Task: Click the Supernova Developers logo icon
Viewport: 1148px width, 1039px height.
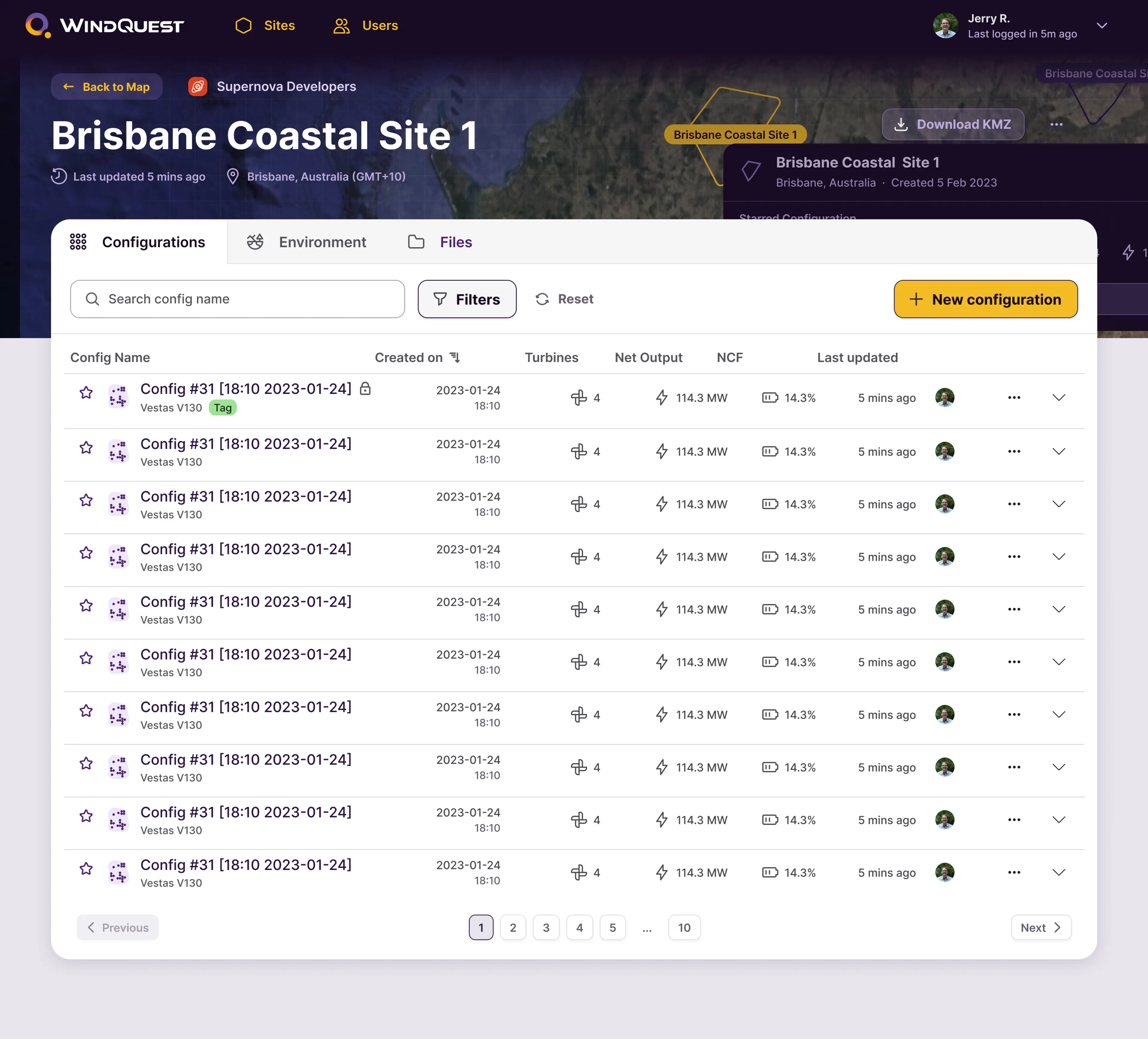Action: coord(198,87)
